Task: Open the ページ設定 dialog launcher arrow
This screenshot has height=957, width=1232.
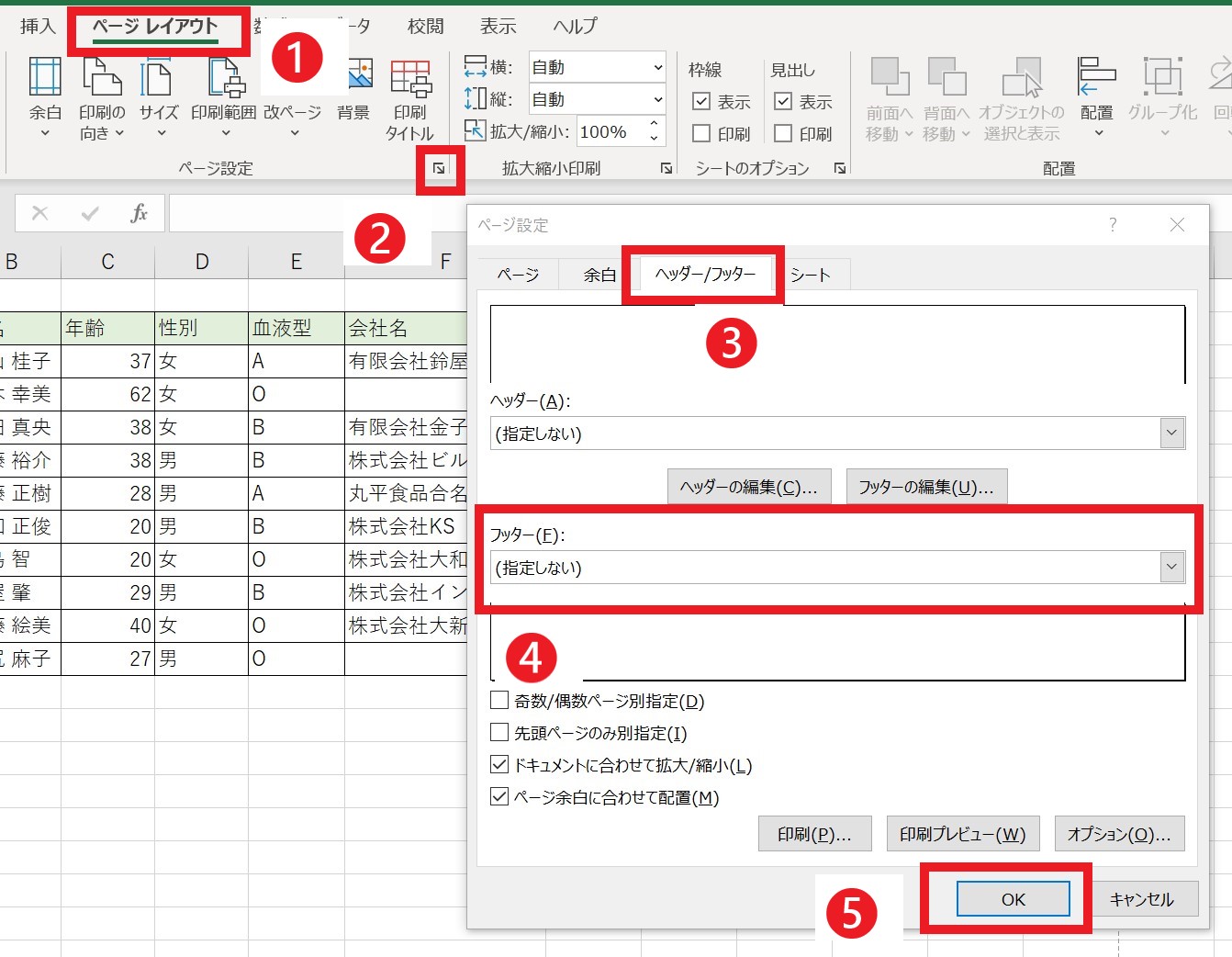Action: point(439,169)
